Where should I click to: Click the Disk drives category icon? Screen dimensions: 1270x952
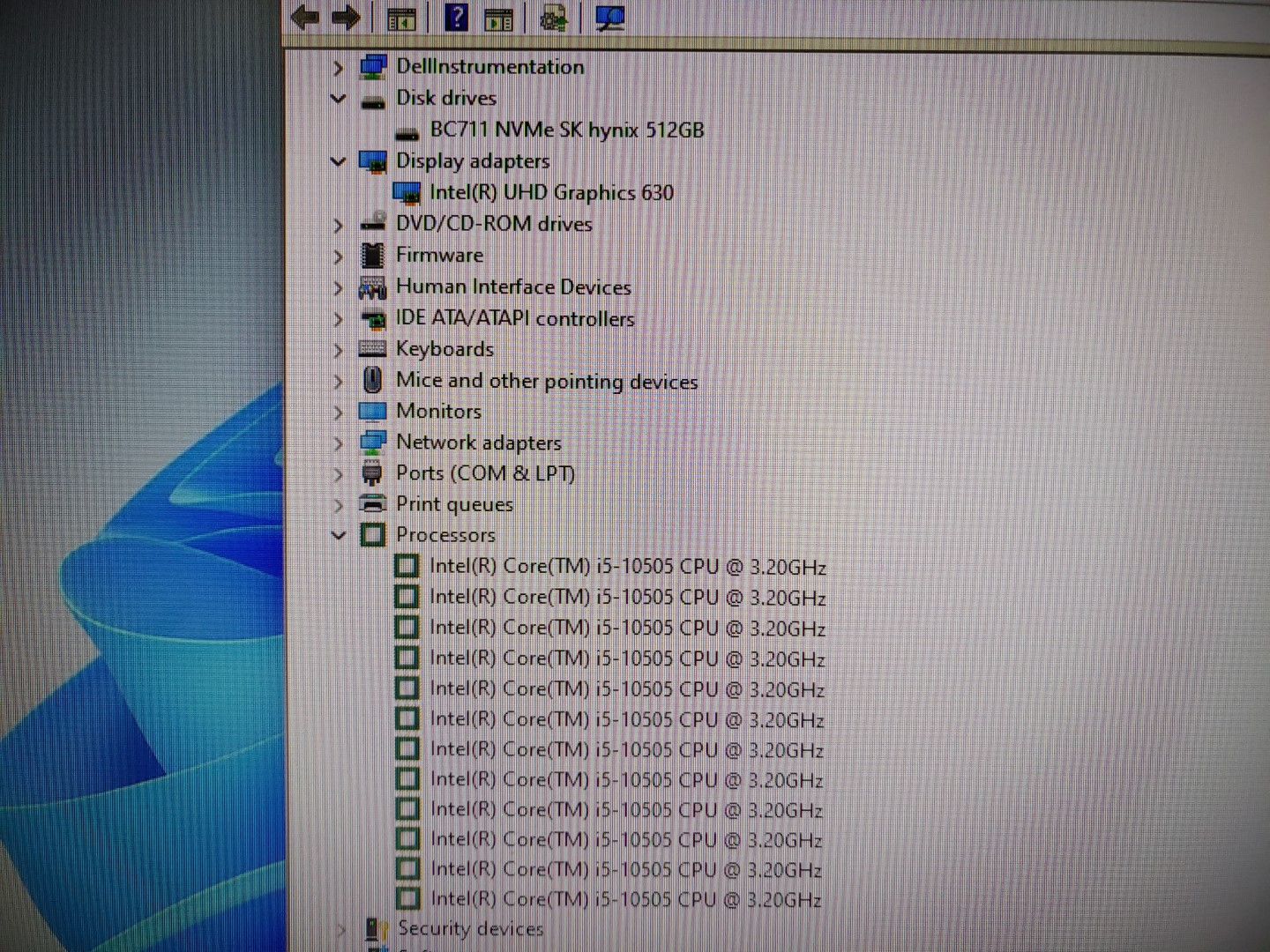click(373, 101)
